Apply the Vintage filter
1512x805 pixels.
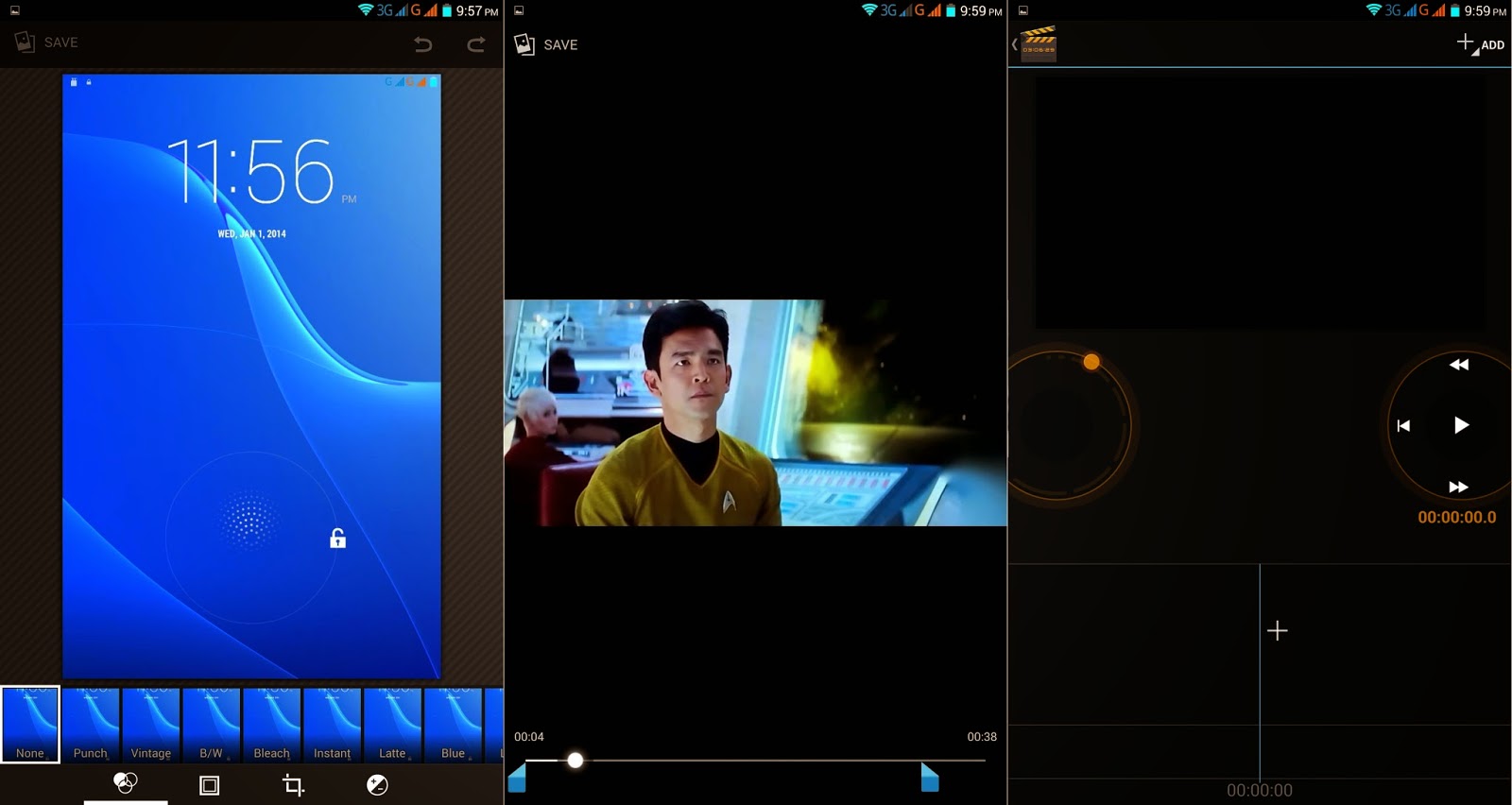click(151, 725)
